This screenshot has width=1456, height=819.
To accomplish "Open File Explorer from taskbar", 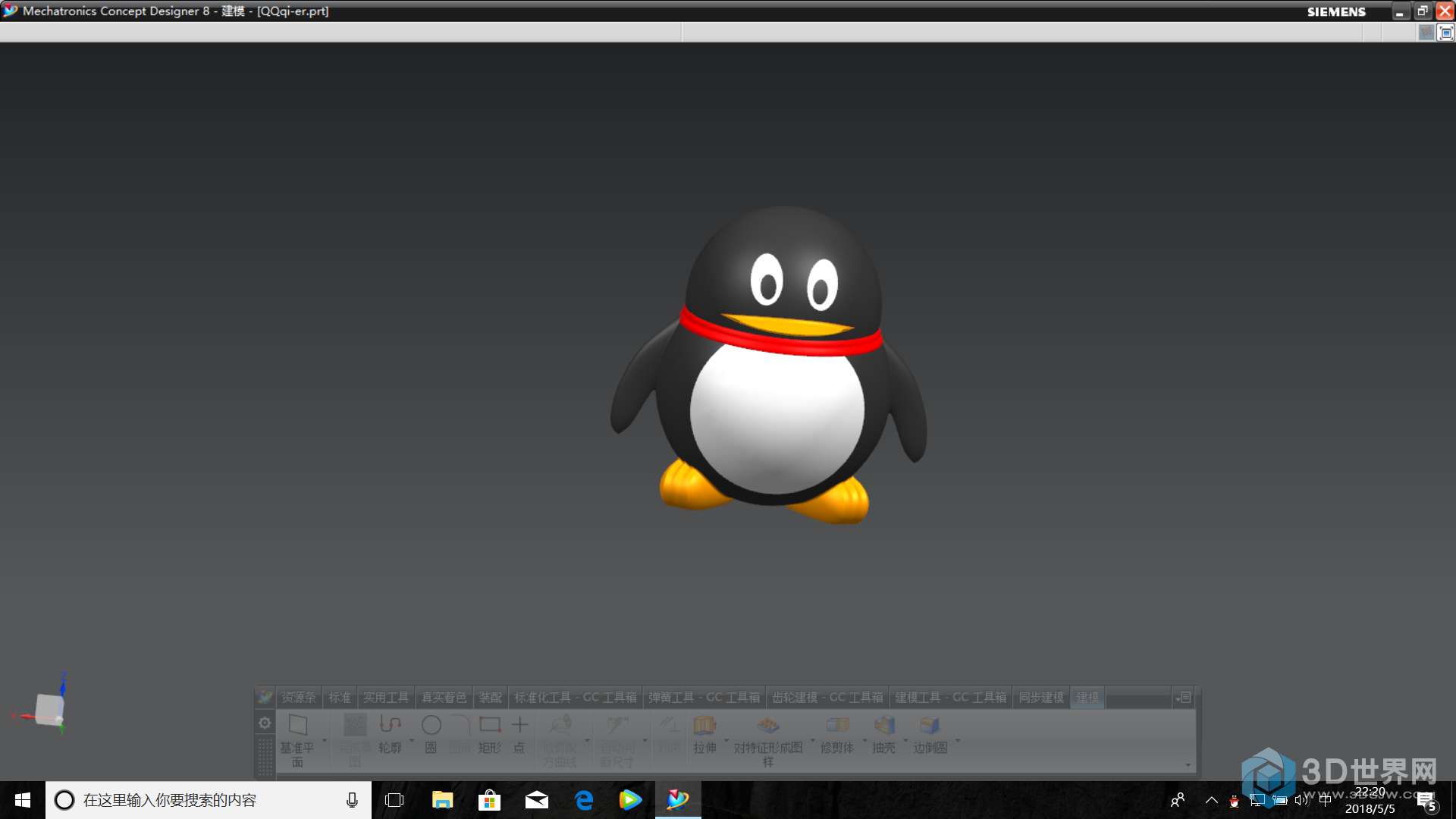I will tap(442, 800).
